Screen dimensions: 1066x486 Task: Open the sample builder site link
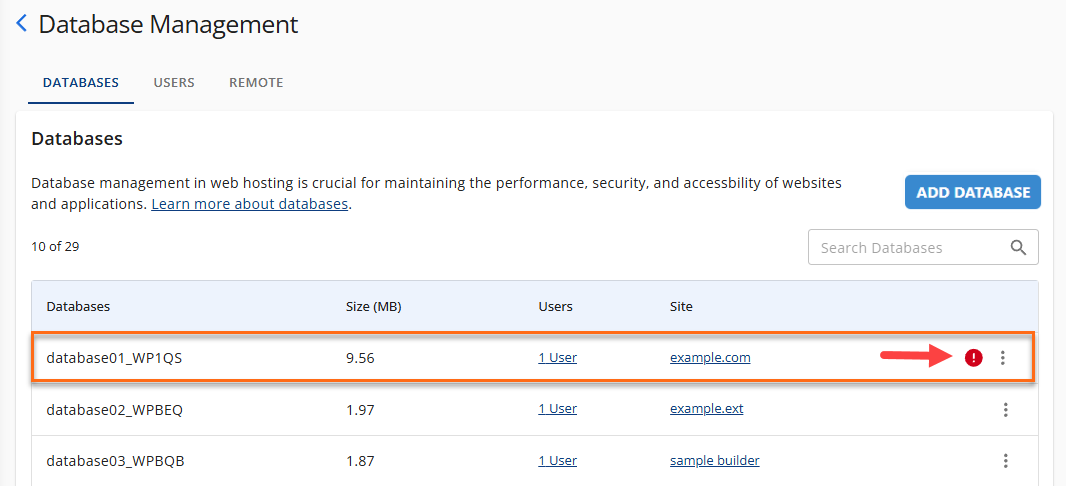click(714, 461)
